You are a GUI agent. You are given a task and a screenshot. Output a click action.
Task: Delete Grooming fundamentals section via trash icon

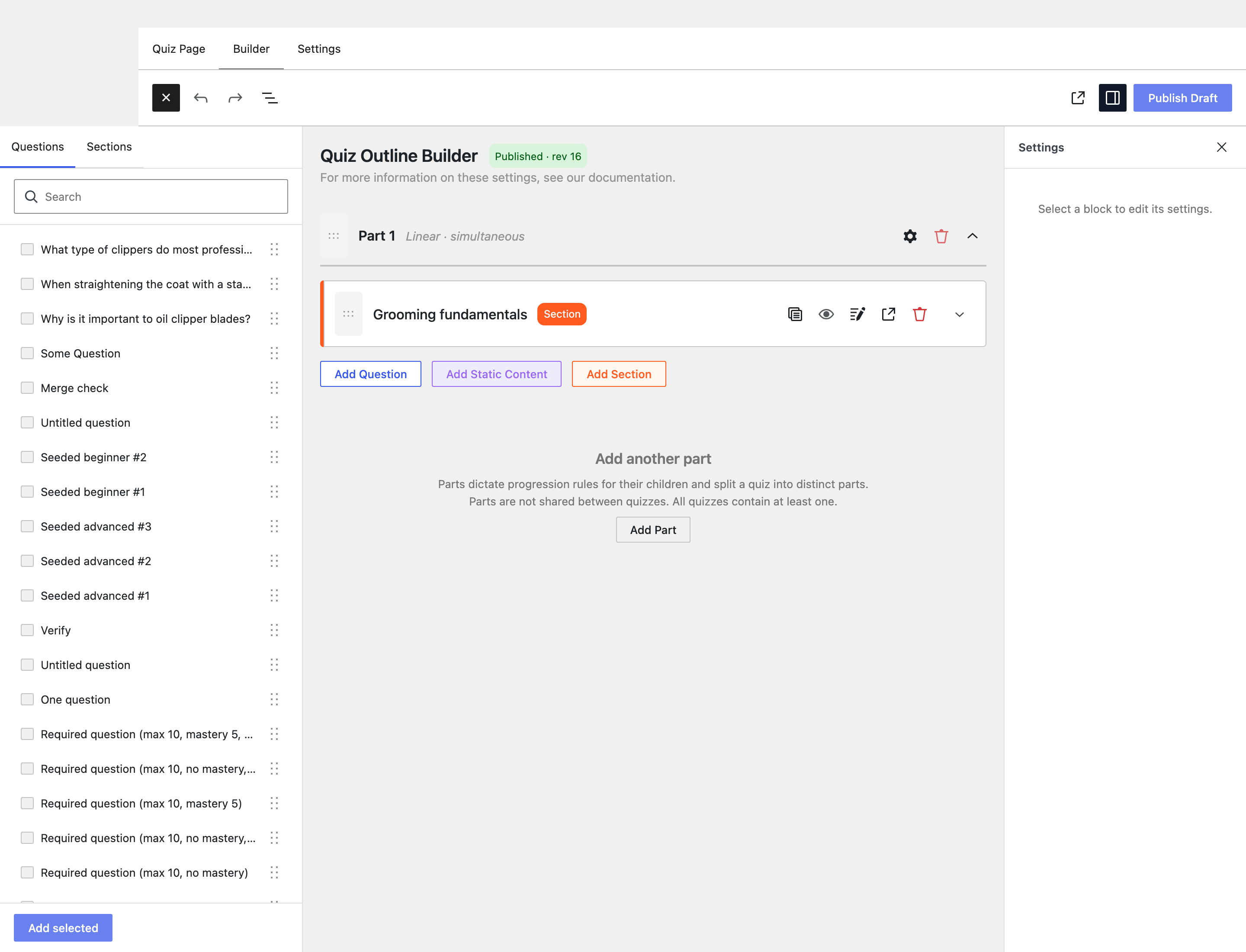(x=920, y=314)
